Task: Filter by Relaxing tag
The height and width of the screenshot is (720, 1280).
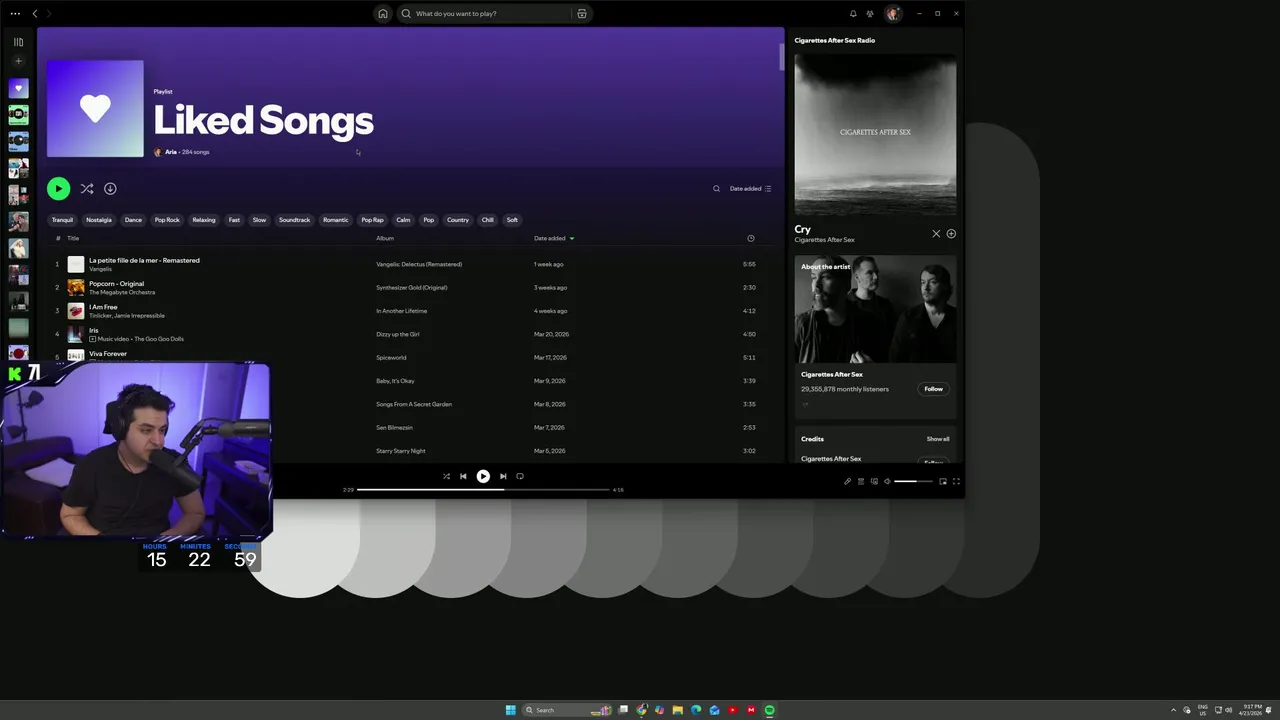Action: tap(204, 220)
